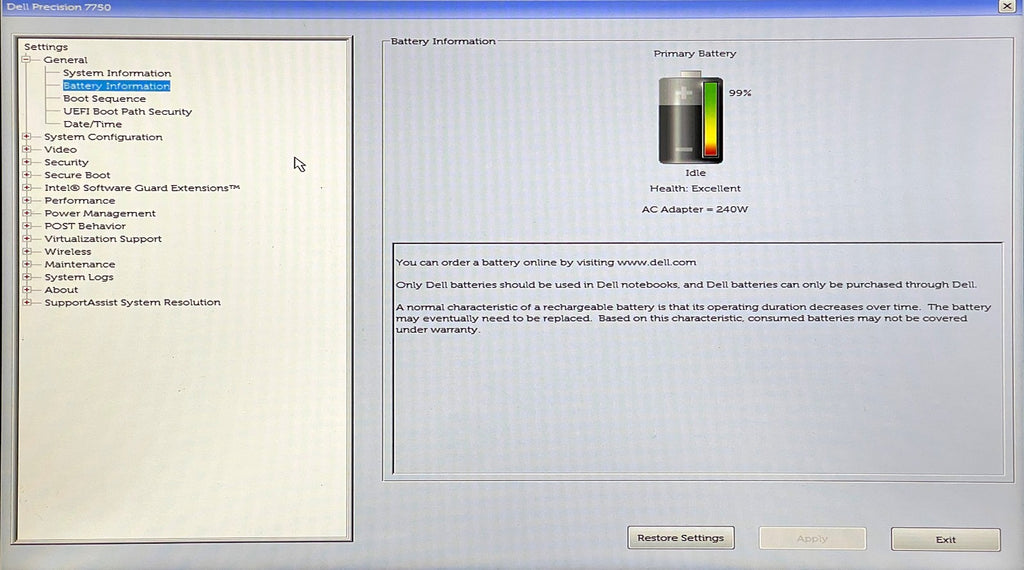Expand the Power Management node
This screenshot has width=1024, height=570.
(x=27, y=213)
